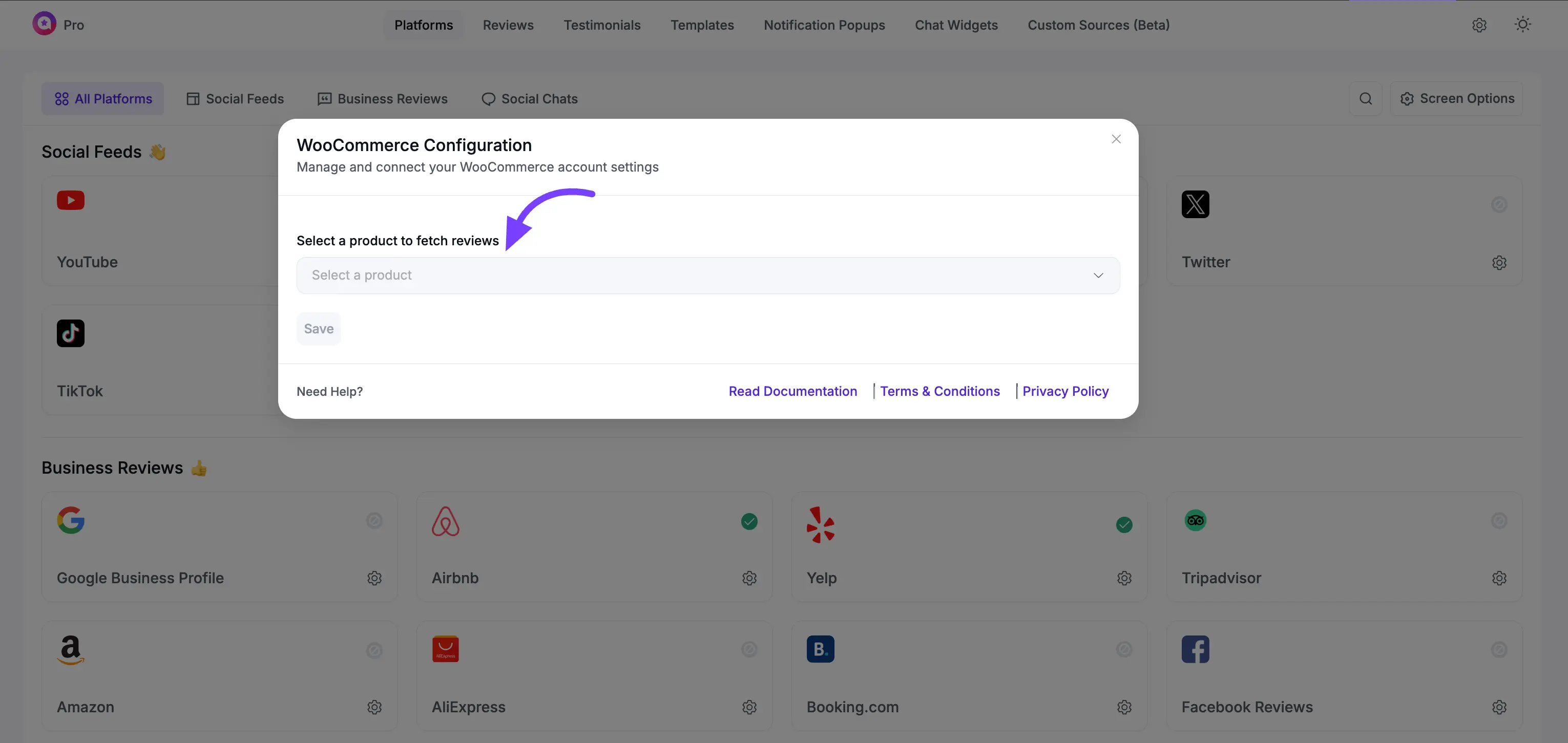This screenshot has width=1568, height=743.
Task: Click the AliExpress platform icon
Action: click(x=446, y=649)
